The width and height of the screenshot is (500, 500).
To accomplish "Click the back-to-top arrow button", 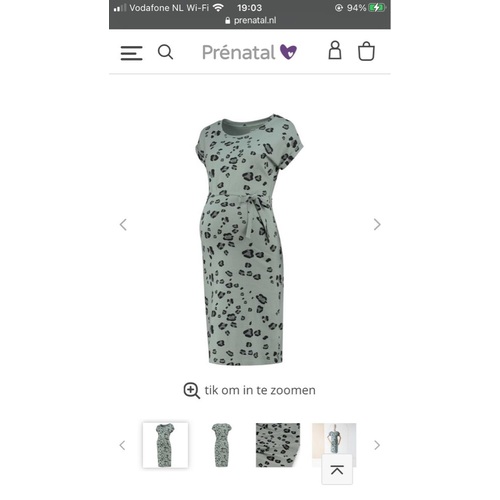I will pyautogui.click(x=337, y=469).
